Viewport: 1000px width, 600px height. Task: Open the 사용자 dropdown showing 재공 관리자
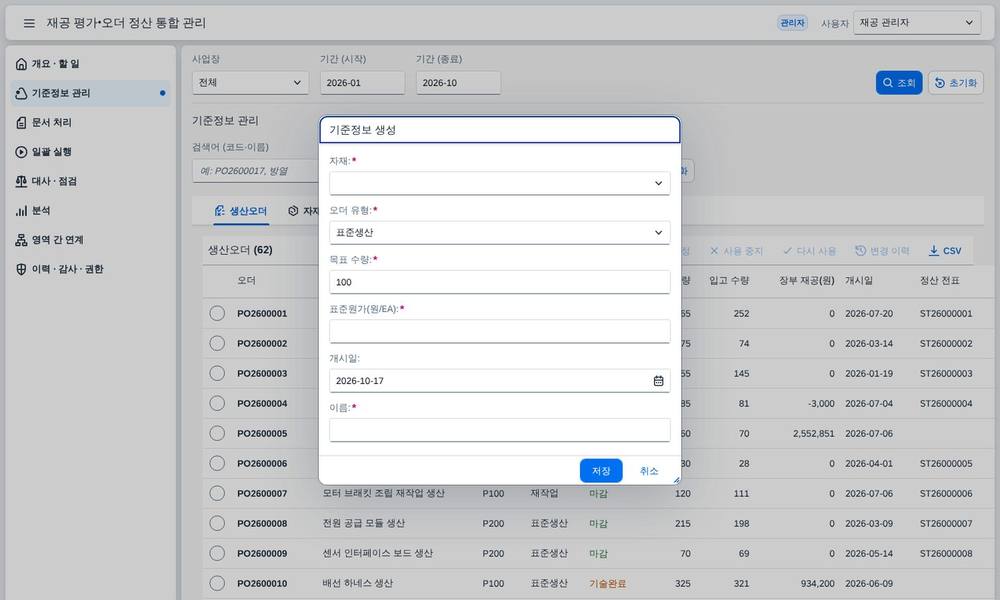pyautogui.click(x=916, y=23)
